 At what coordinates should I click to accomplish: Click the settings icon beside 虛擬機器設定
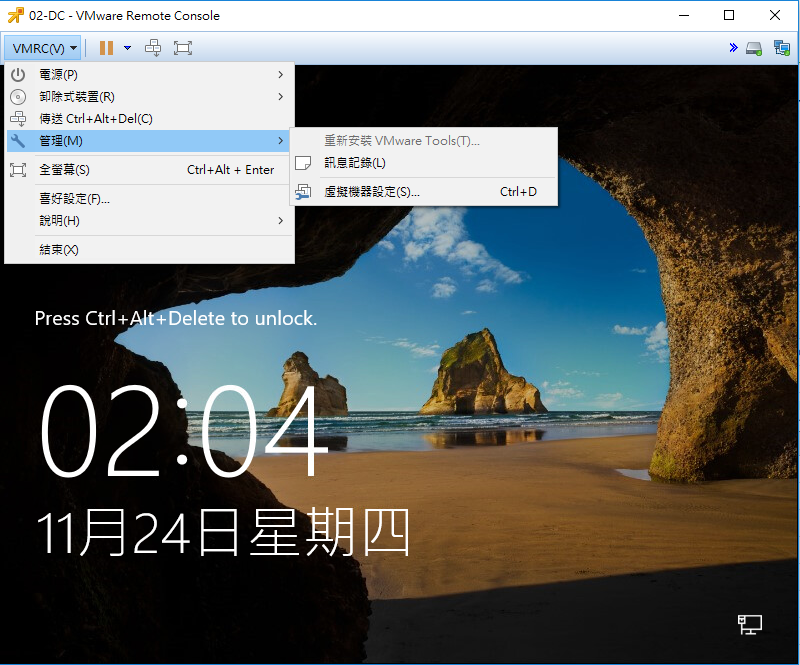pos(304,190)
